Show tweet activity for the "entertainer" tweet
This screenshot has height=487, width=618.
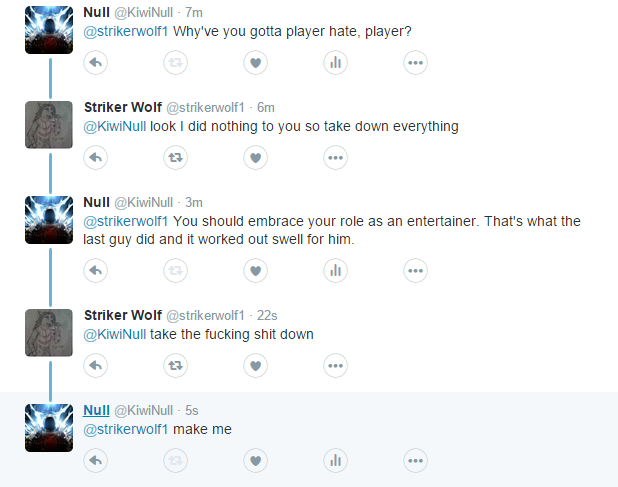click(335, 271)
